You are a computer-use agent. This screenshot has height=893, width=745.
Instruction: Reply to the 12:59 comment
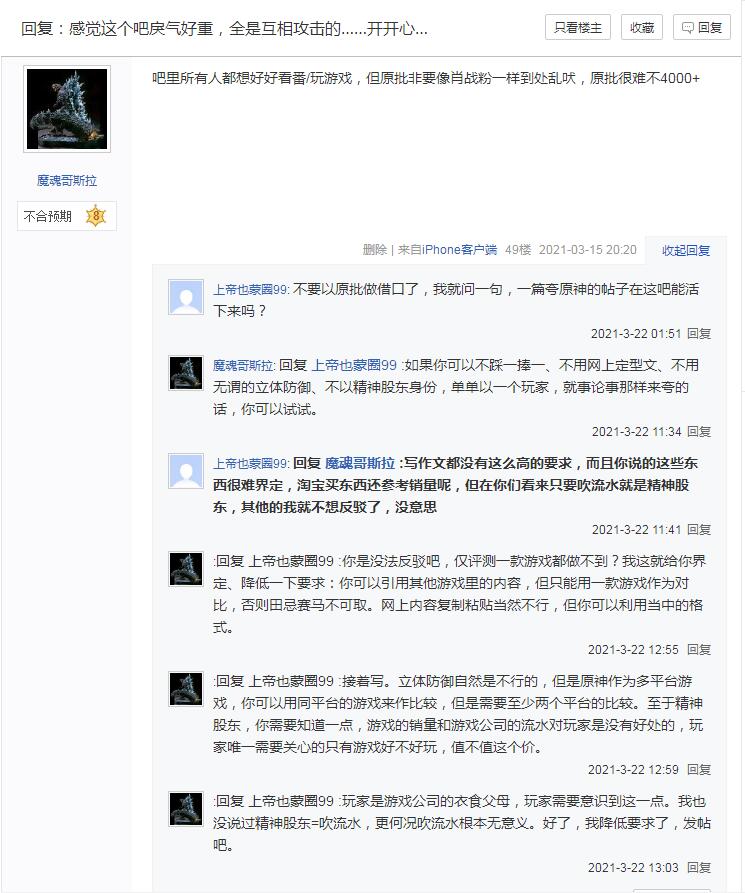(699, 769)
